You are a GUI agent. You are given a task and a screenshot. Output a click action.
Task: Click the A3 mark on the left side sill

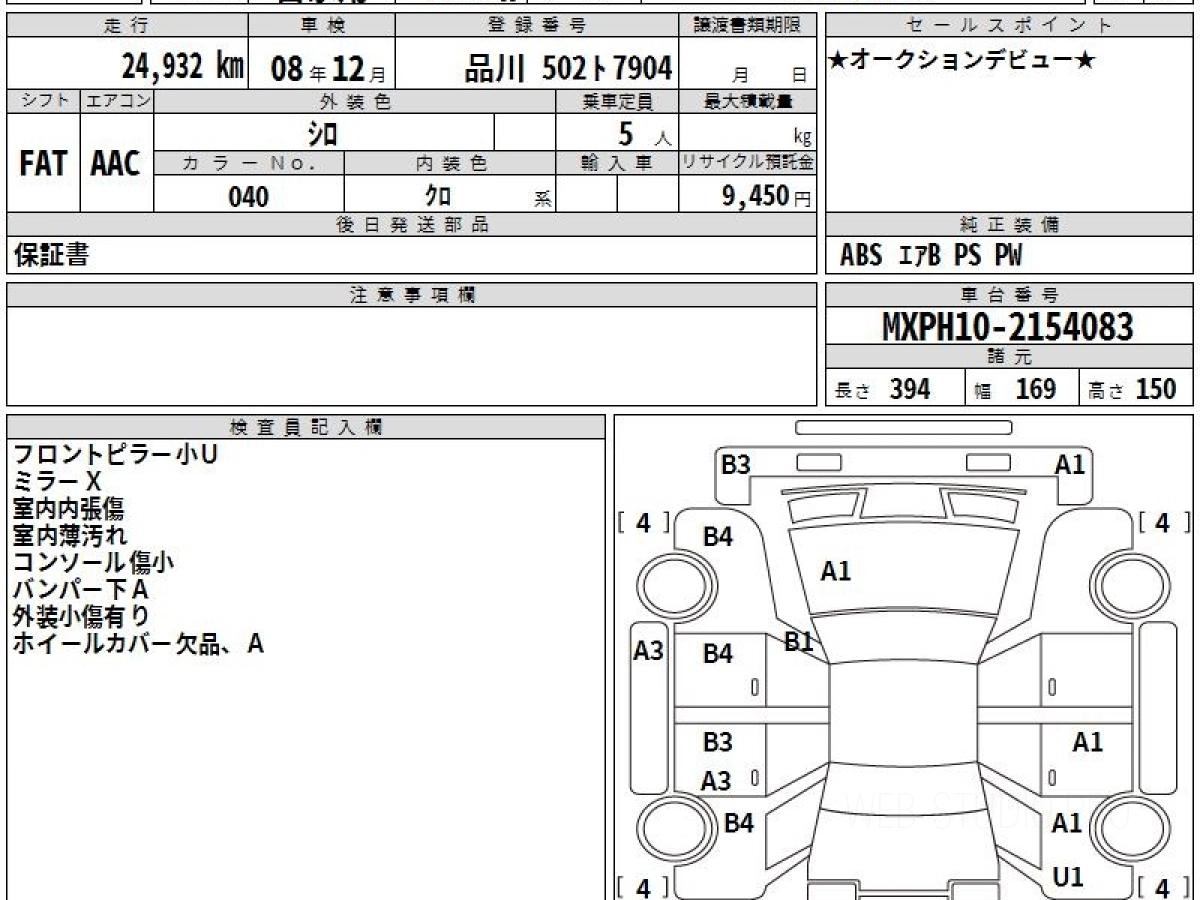click(649, 652)
